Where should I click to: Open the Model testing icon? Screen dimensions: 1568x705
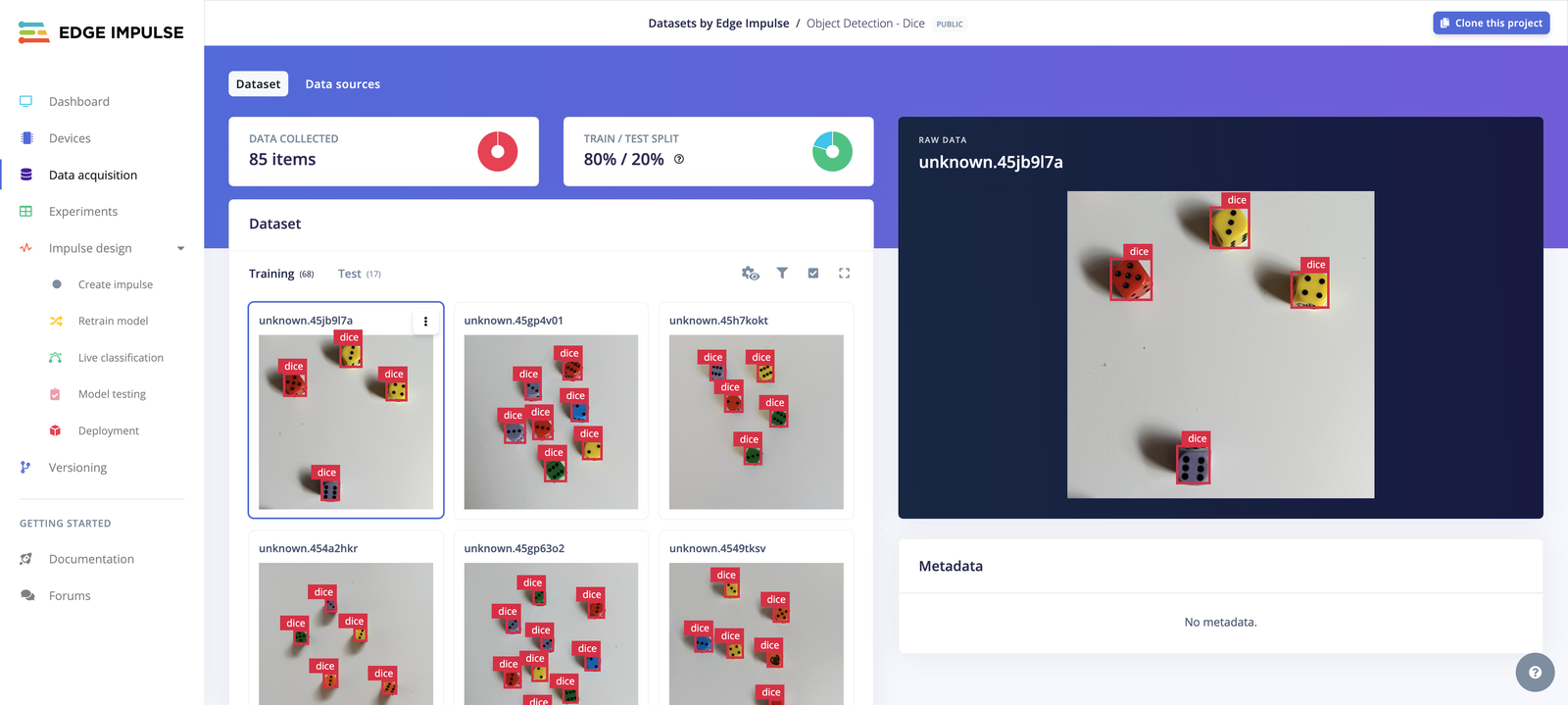(56, 394)
